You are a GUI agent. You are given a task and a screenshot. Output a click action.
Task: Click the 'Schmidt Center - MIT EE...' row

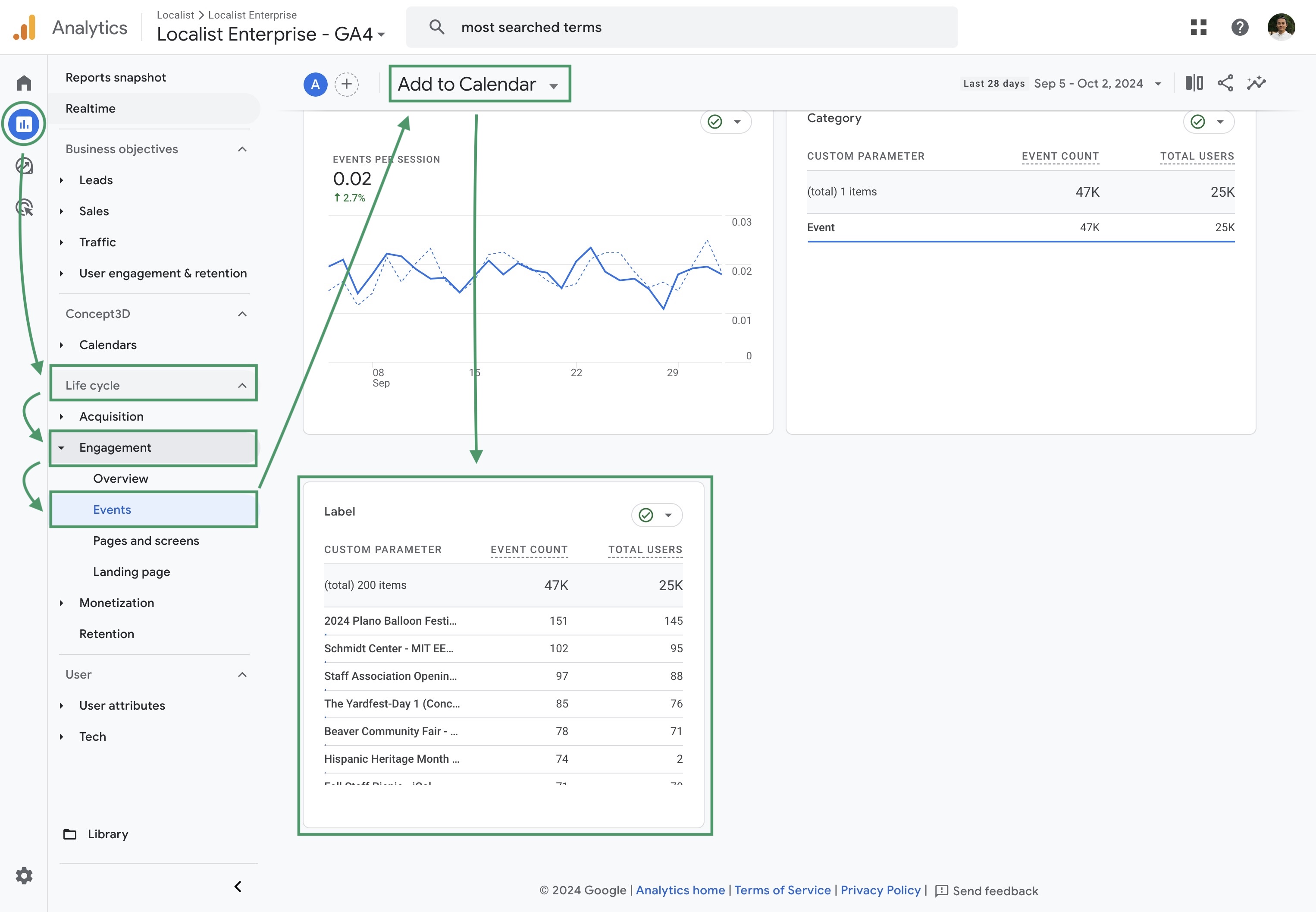(x=503, y=648)
